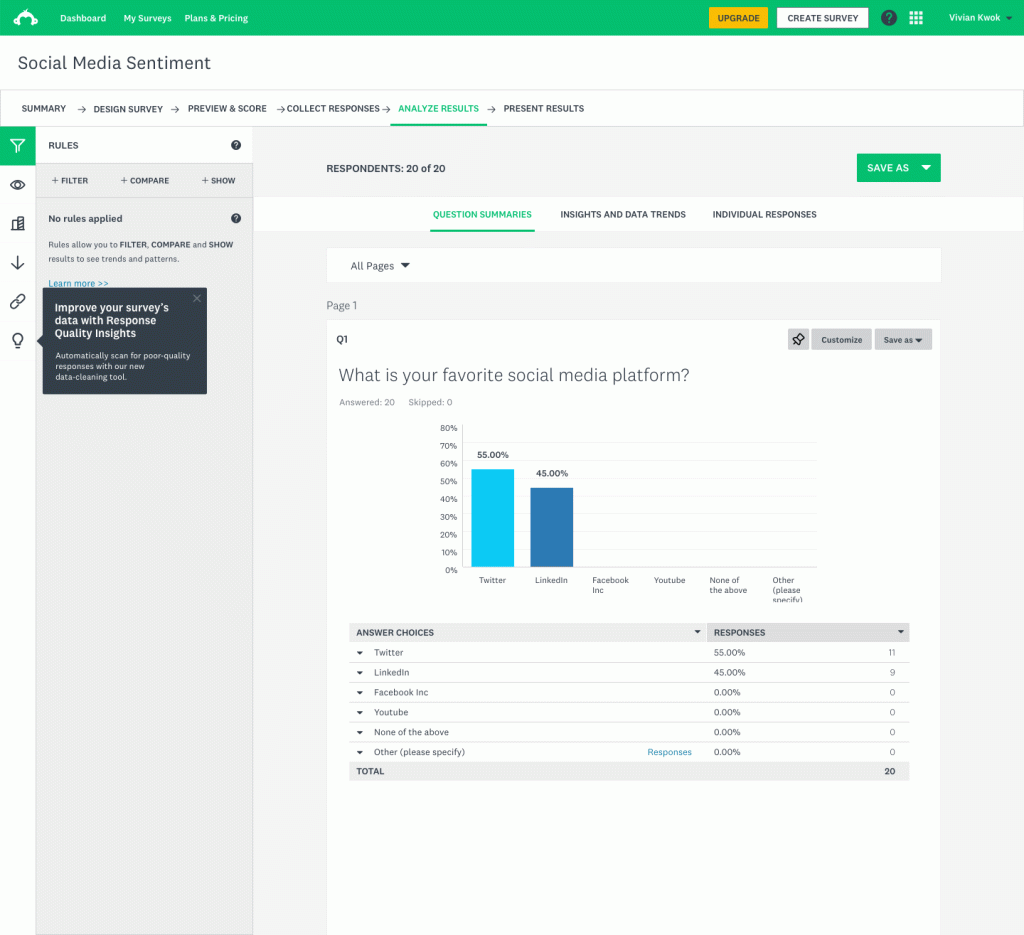Go to Present Results step
Screen dimensions: 1024x935
[543, 108]
